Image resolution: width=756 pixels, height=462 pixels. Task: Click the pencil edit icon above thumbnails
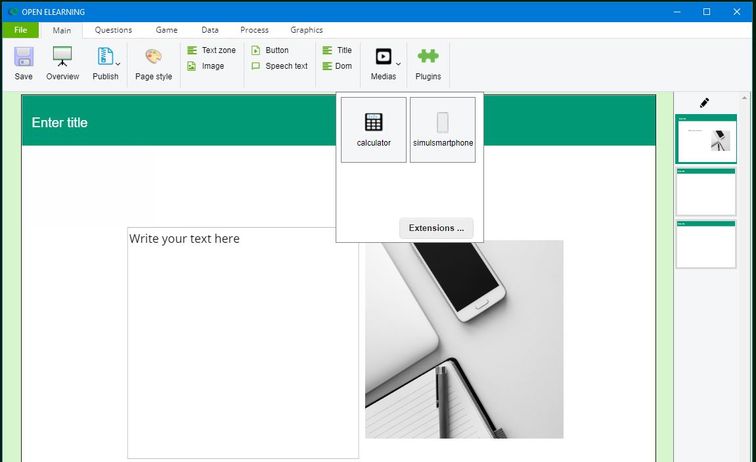[704, 102]
